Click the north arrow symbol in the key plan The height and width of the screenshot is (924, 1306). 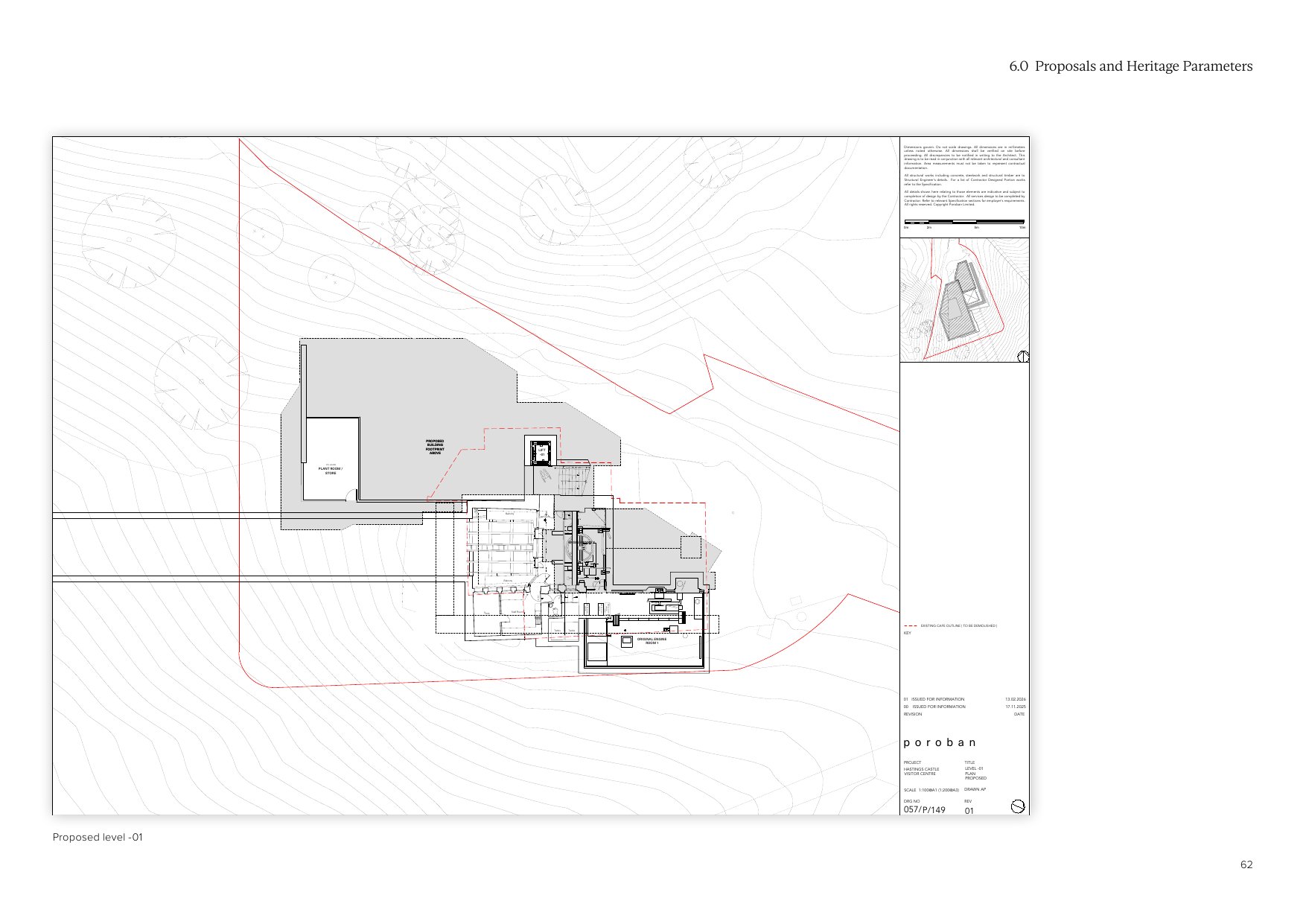pyautogui.click(x=1022, y=357)
